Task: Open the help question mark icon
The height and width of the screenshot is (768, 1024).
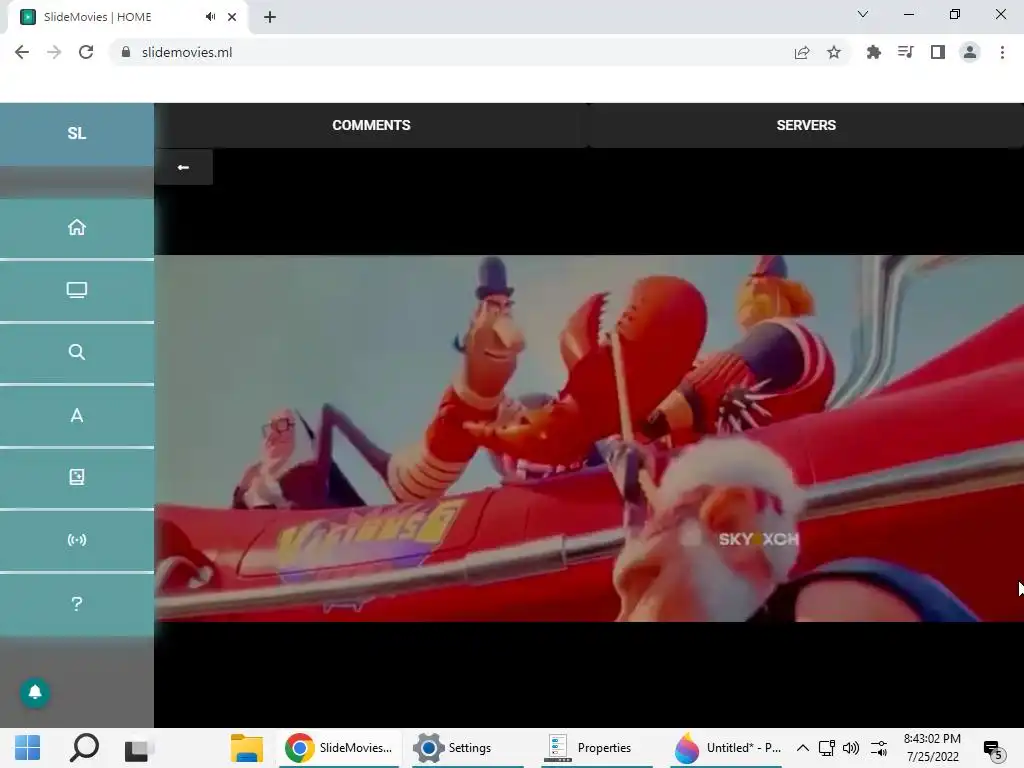Action: click(76, 603)
